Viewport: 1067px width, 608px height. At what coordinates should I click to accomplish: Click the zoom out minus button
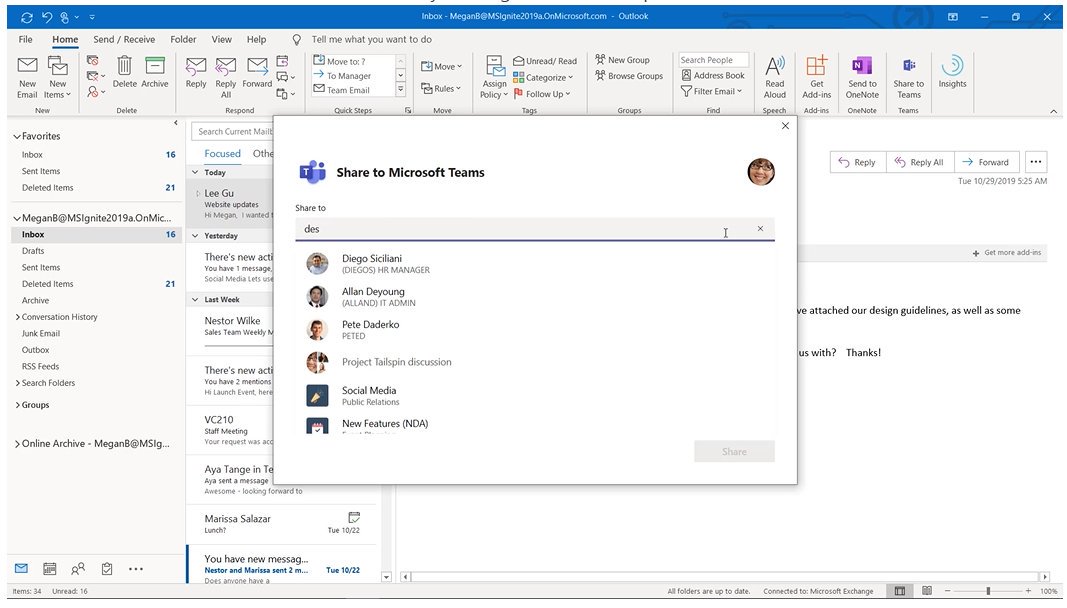coord(947,591)
